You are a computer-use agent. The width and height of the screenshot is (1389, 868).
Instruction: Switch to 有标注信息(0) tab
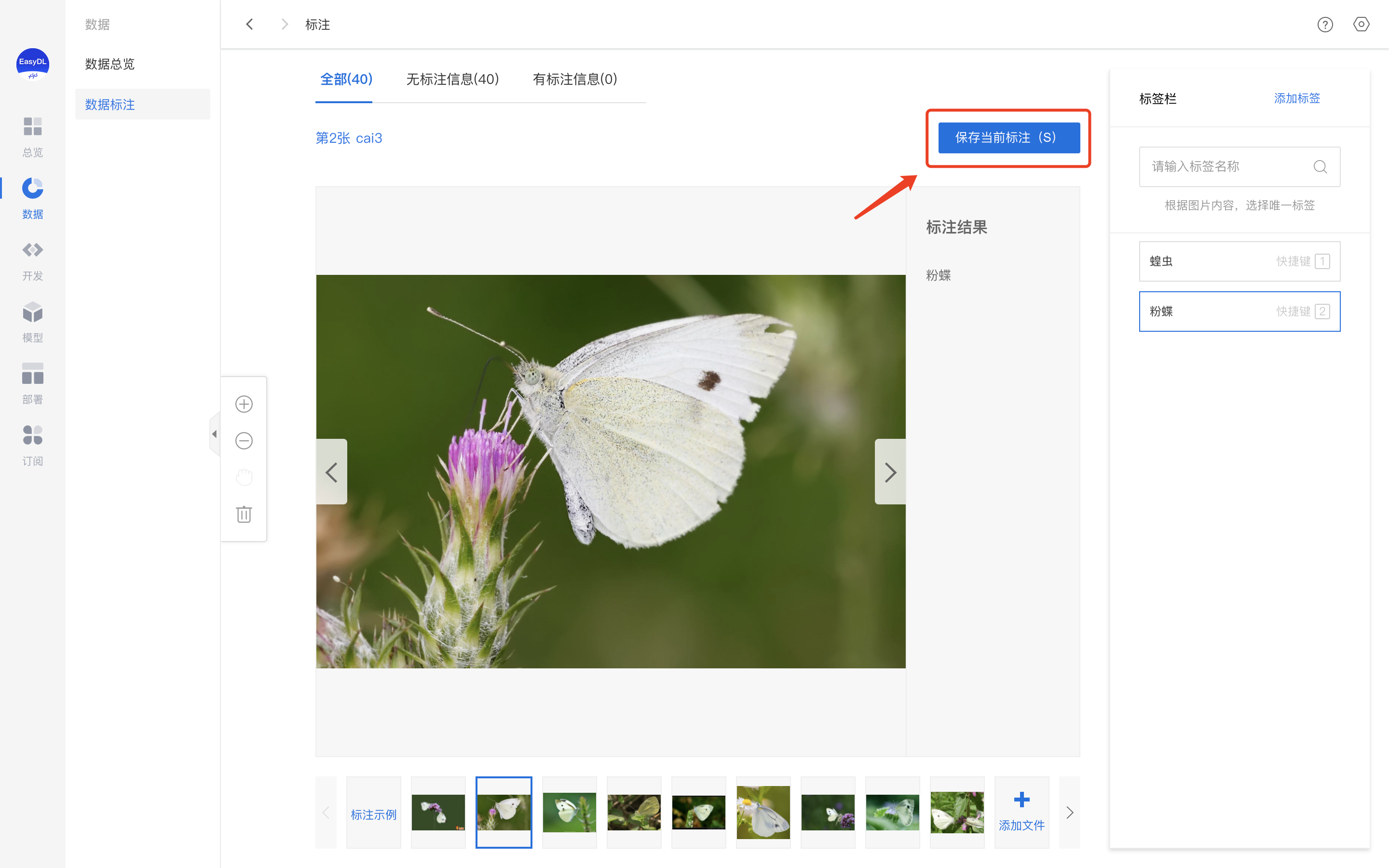click(574, 79)
